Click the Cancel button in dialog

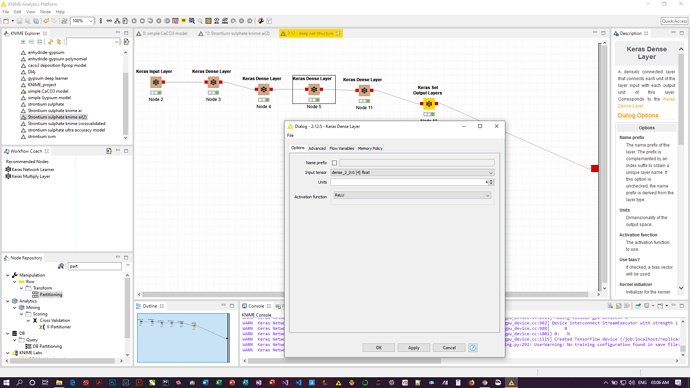pos(449,348)
